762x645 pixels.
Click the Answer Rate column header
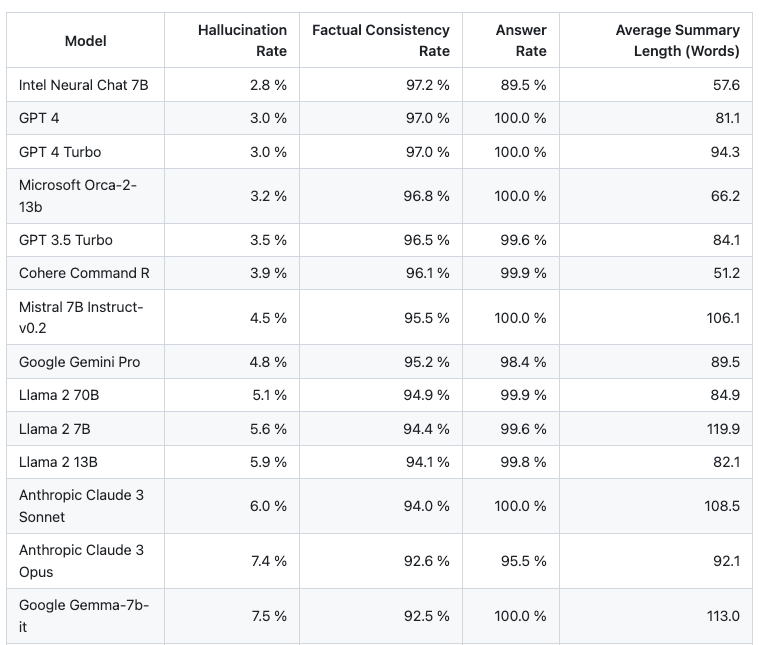(x=521, y=41)
